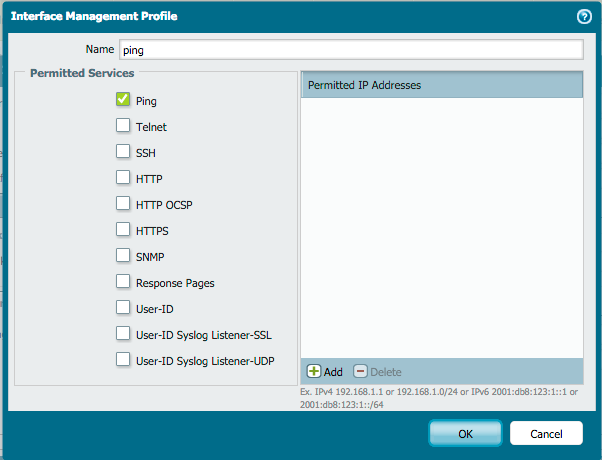Enable the User-ID checkbox
This screenshot has height=460, width=602.
tap(123, 308)
